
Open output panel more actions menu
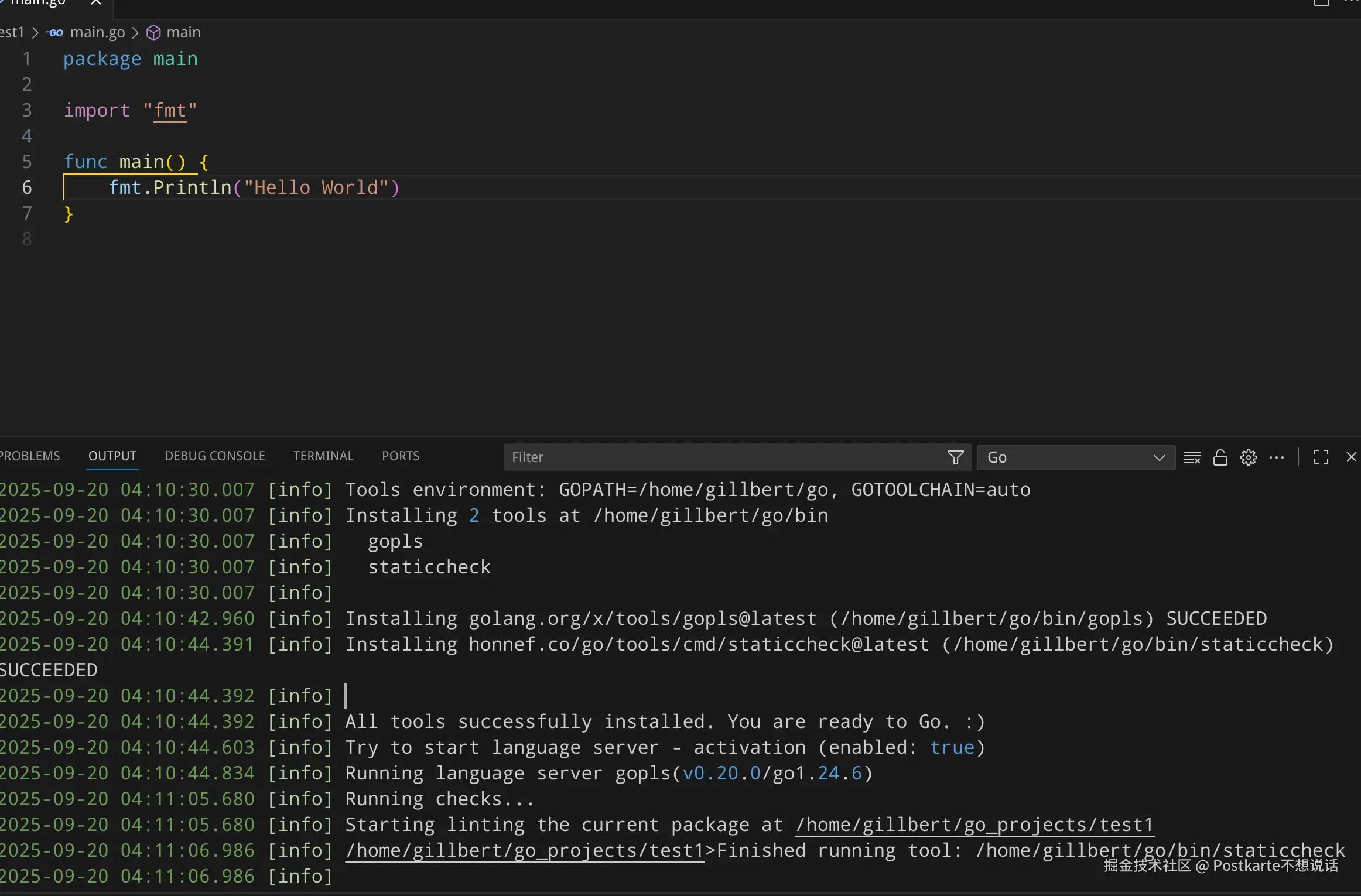click(x=1277, y=457)
